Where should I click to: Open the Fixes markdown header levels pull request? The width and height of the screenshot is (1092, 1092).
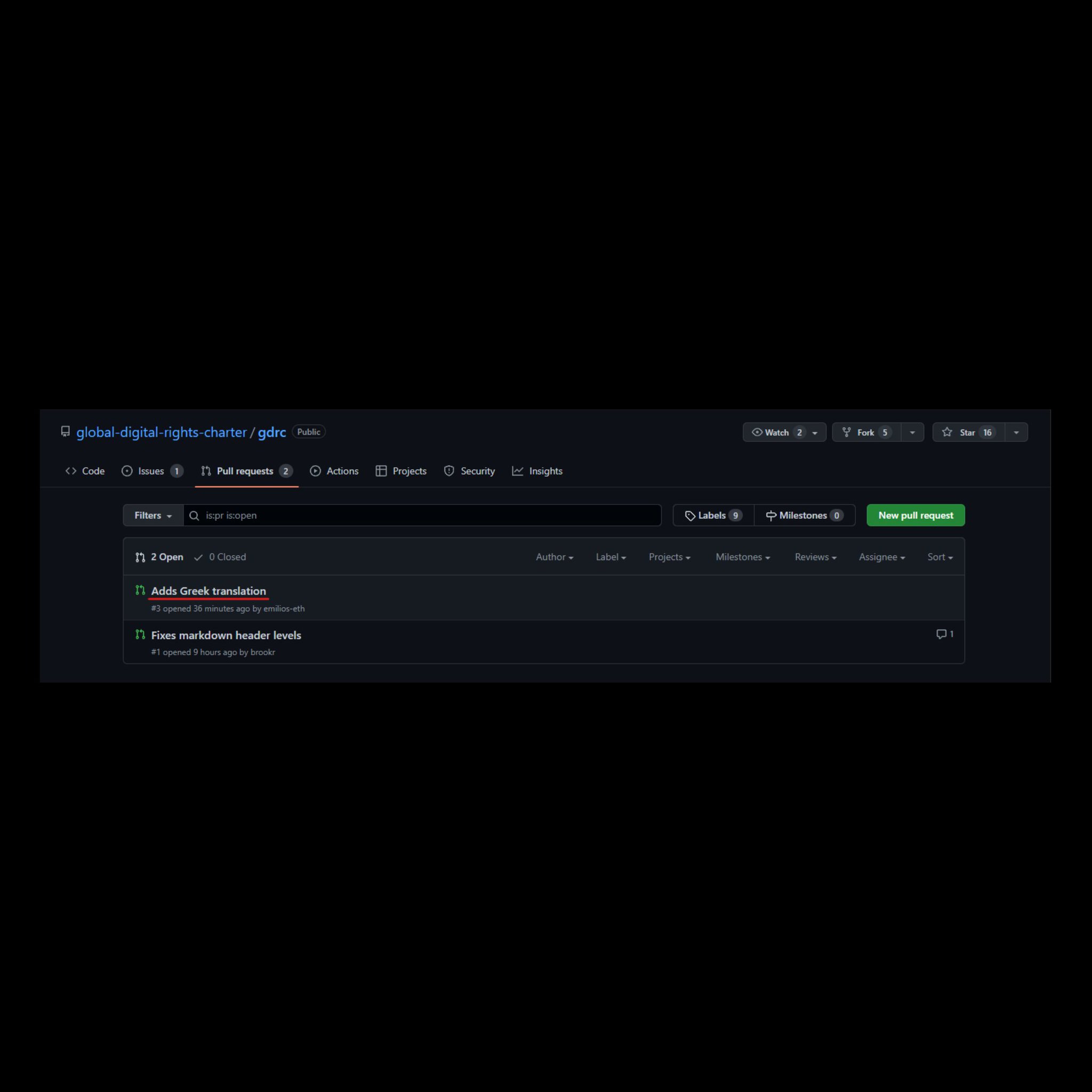pyautogui.click(x=226, y=635)
